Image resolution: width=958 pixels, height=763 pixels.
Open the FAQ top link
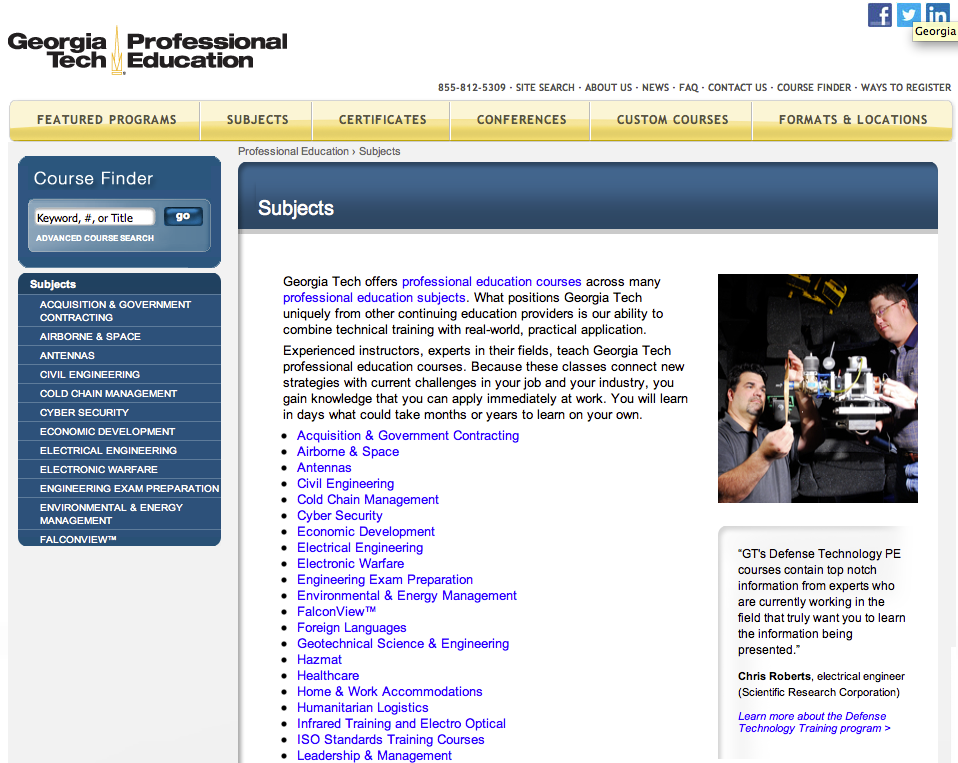[689, 87]
